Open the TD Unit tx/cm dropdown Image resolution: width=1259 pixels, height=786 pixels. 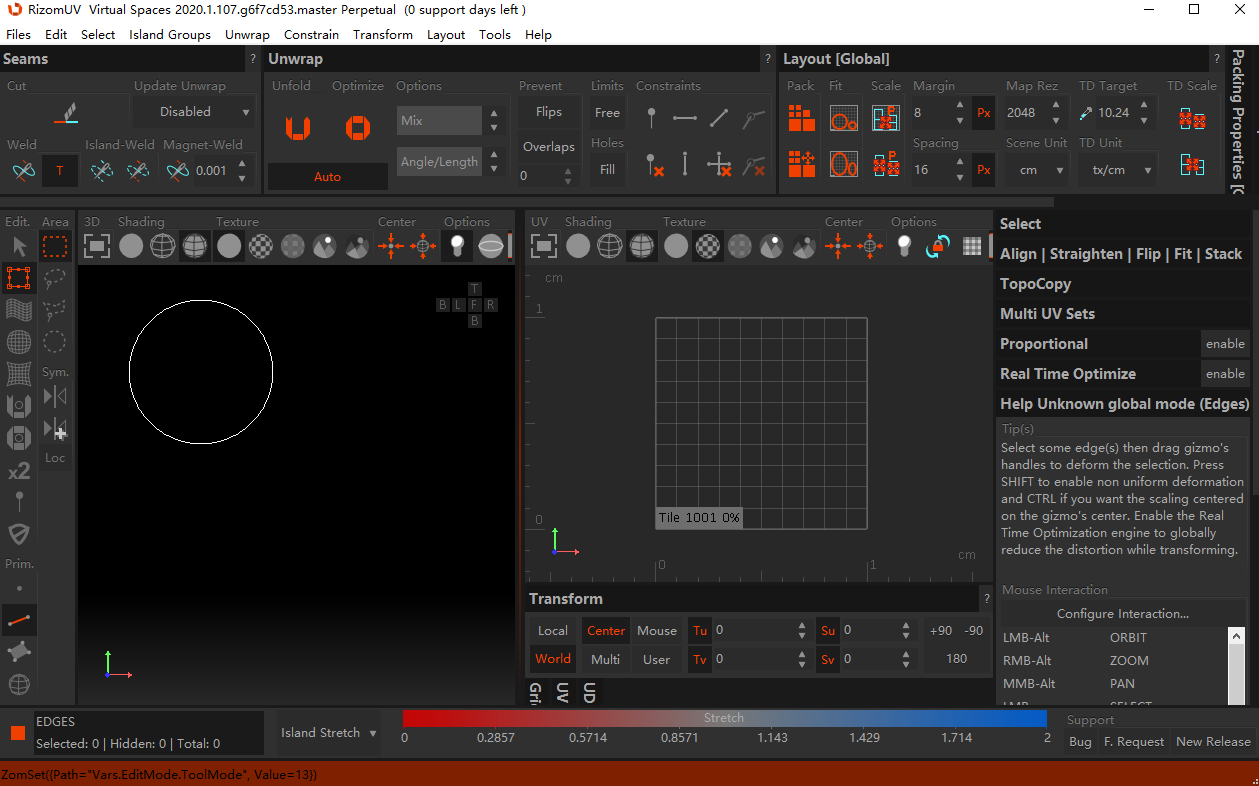(1118, 170)
